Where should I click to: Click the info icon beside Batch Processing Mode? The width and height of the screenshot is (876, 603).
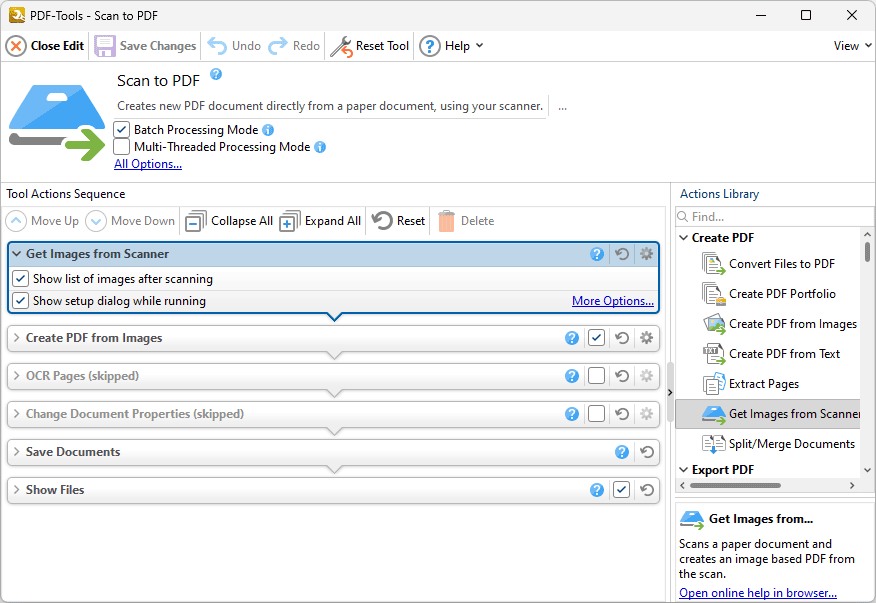(x=268, y=130)
